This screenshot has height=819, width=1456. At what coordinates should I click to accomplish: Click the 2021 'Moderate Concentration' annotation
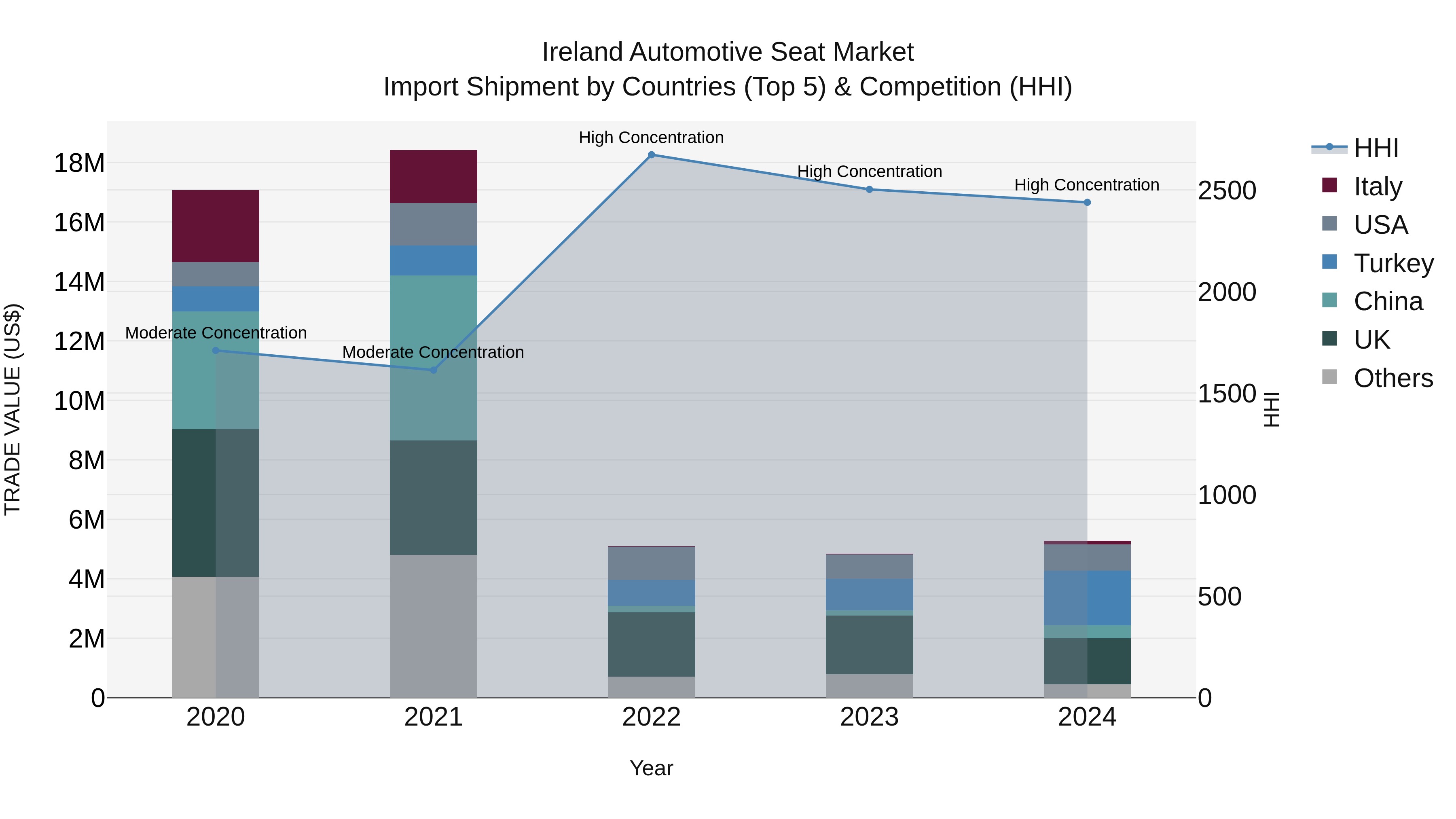click(433, 352)
